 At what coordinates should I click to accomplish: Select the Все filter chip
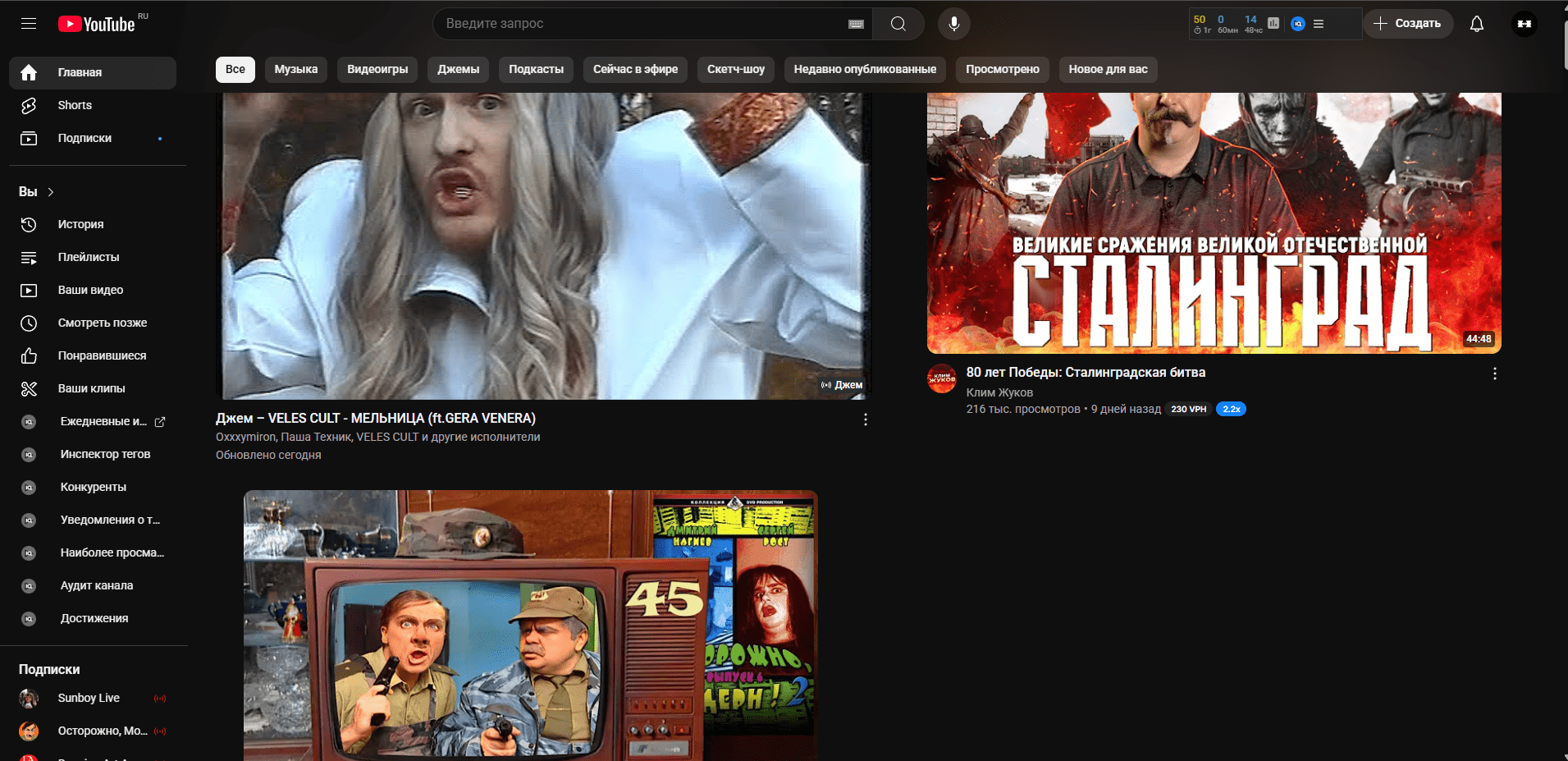coord(235,69)
